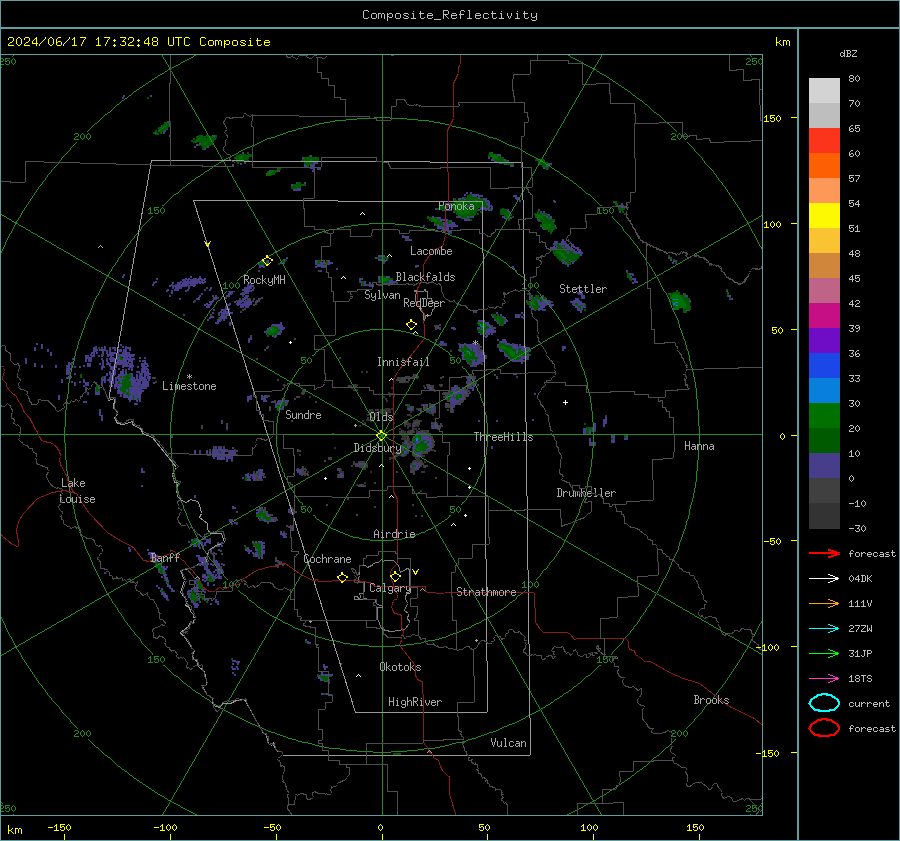Click the white 04DK arrow icon

[824, 579]
